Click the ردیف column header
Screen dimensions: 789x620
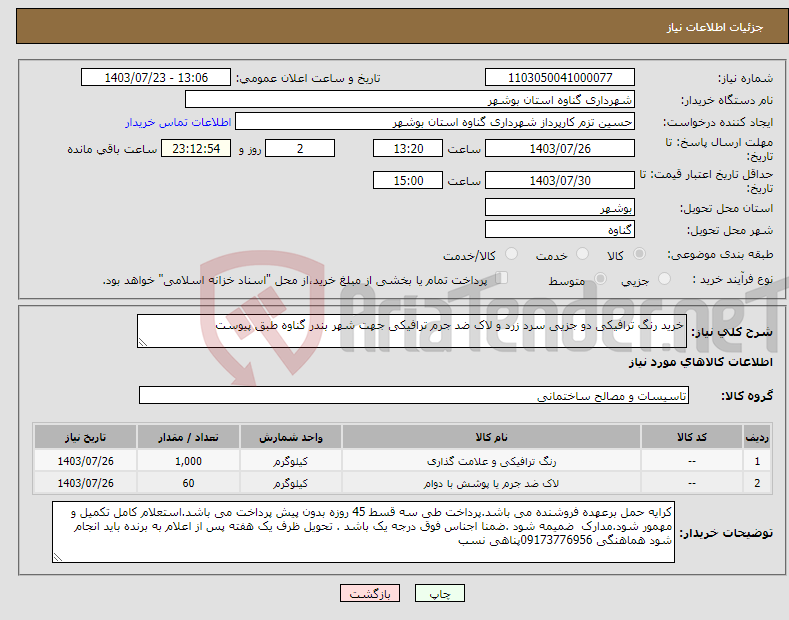click(757, 437)
